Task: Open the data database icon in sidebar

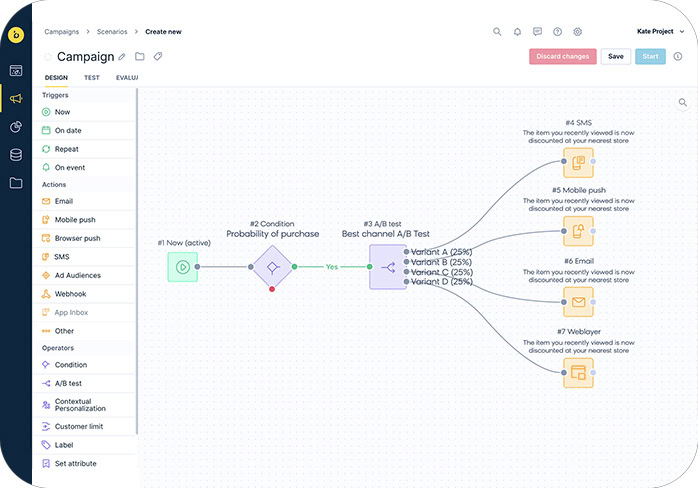Action: [x=16, y=155]
